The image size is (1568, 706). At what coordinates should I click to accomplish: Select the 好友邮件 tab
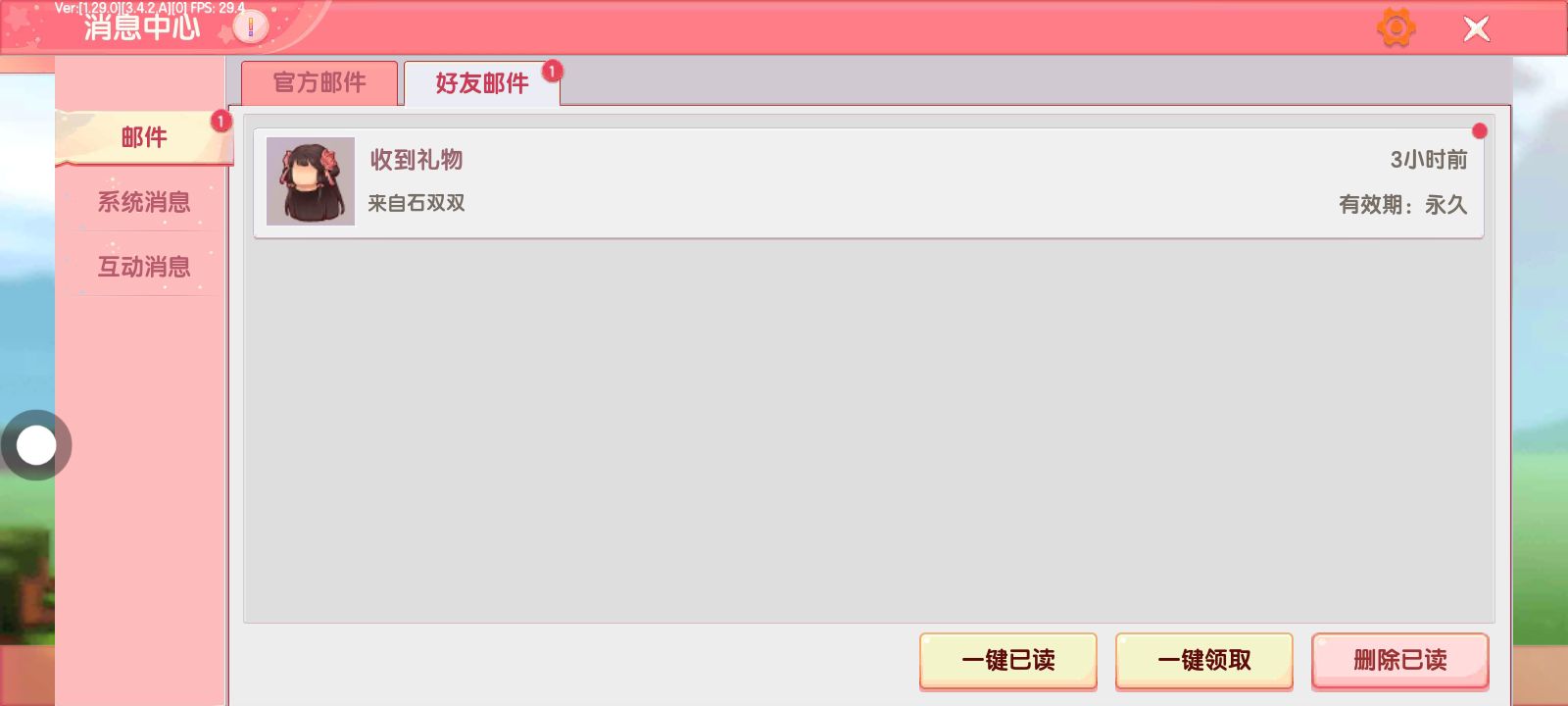[482, 83]
